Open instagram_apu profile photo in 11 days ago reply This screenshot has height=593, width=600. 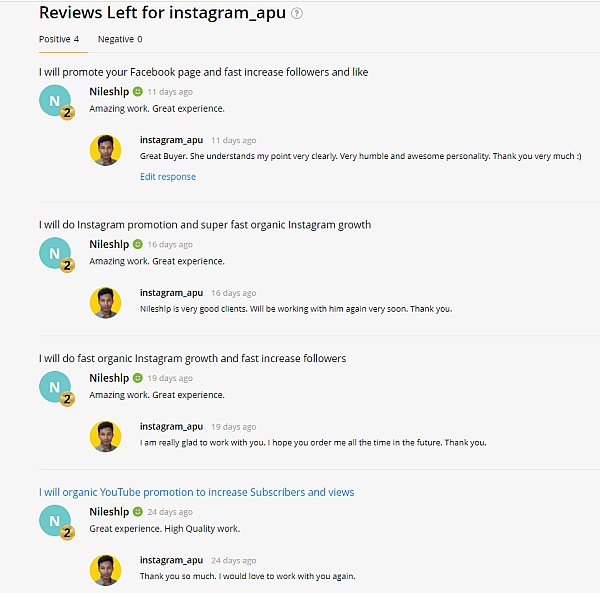106,150
